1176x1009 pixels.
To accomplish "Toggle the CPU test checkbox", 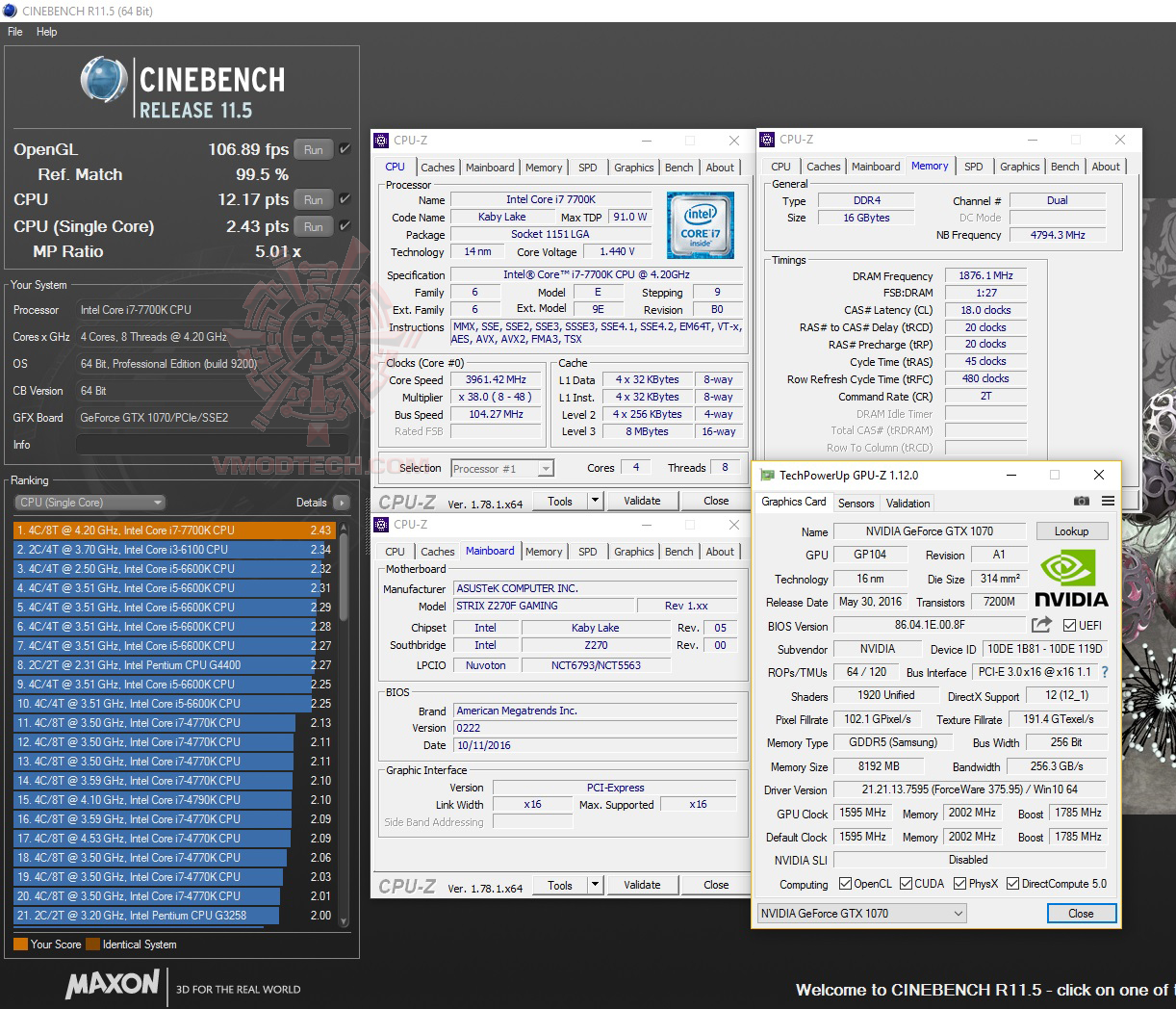I will coord(345,199).
